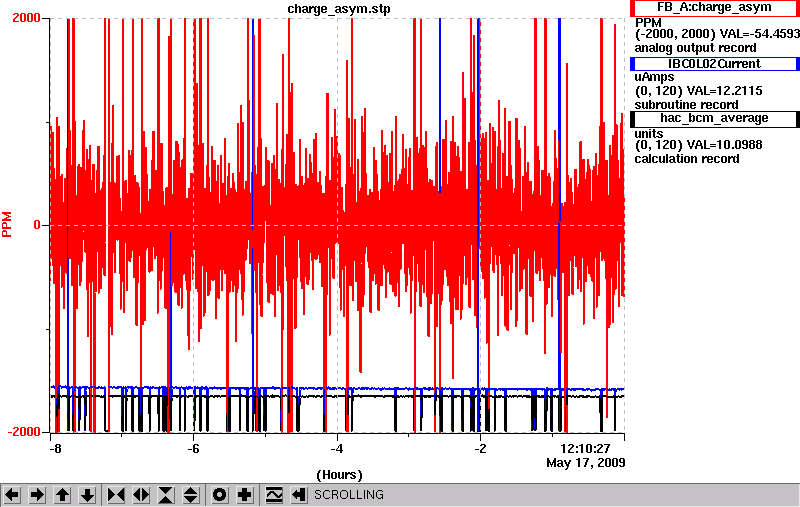Click the plus crosshair toolbar icon
The width and height of the screenshot is (800, 507).
point(245,495)
